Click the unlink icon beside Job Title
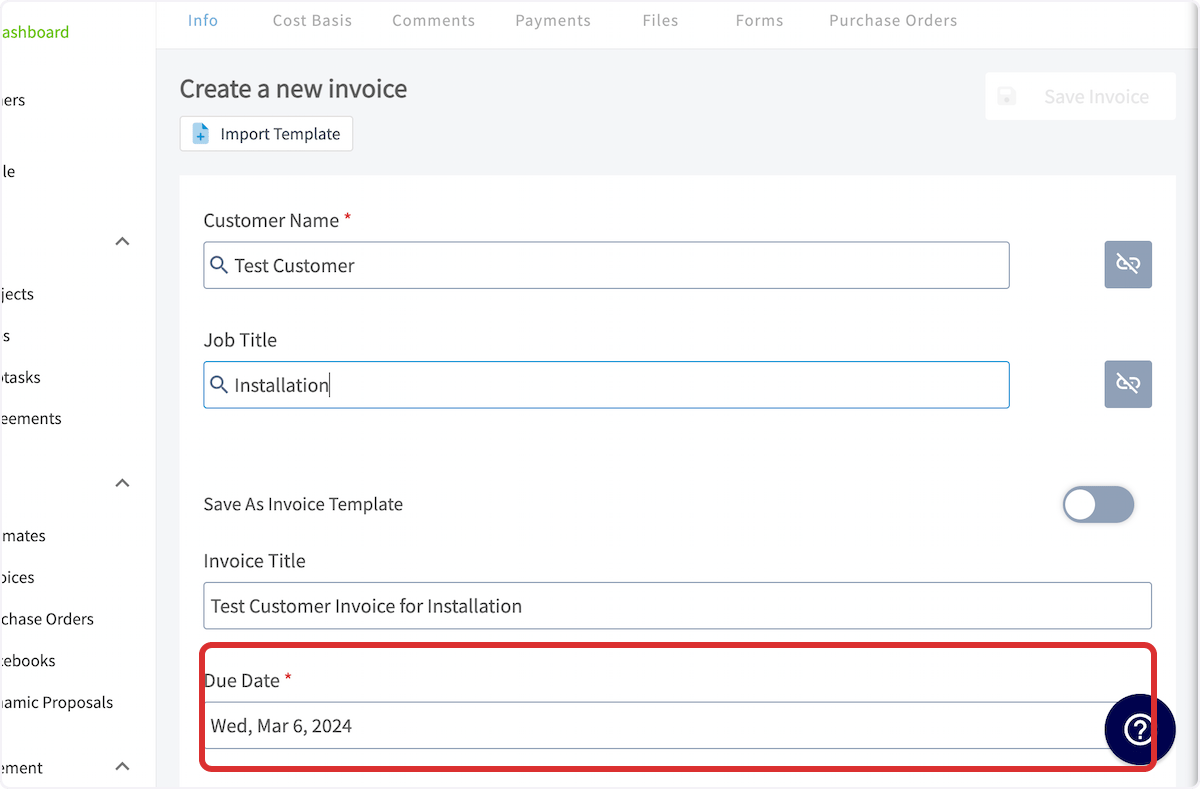 point(1128,384)
